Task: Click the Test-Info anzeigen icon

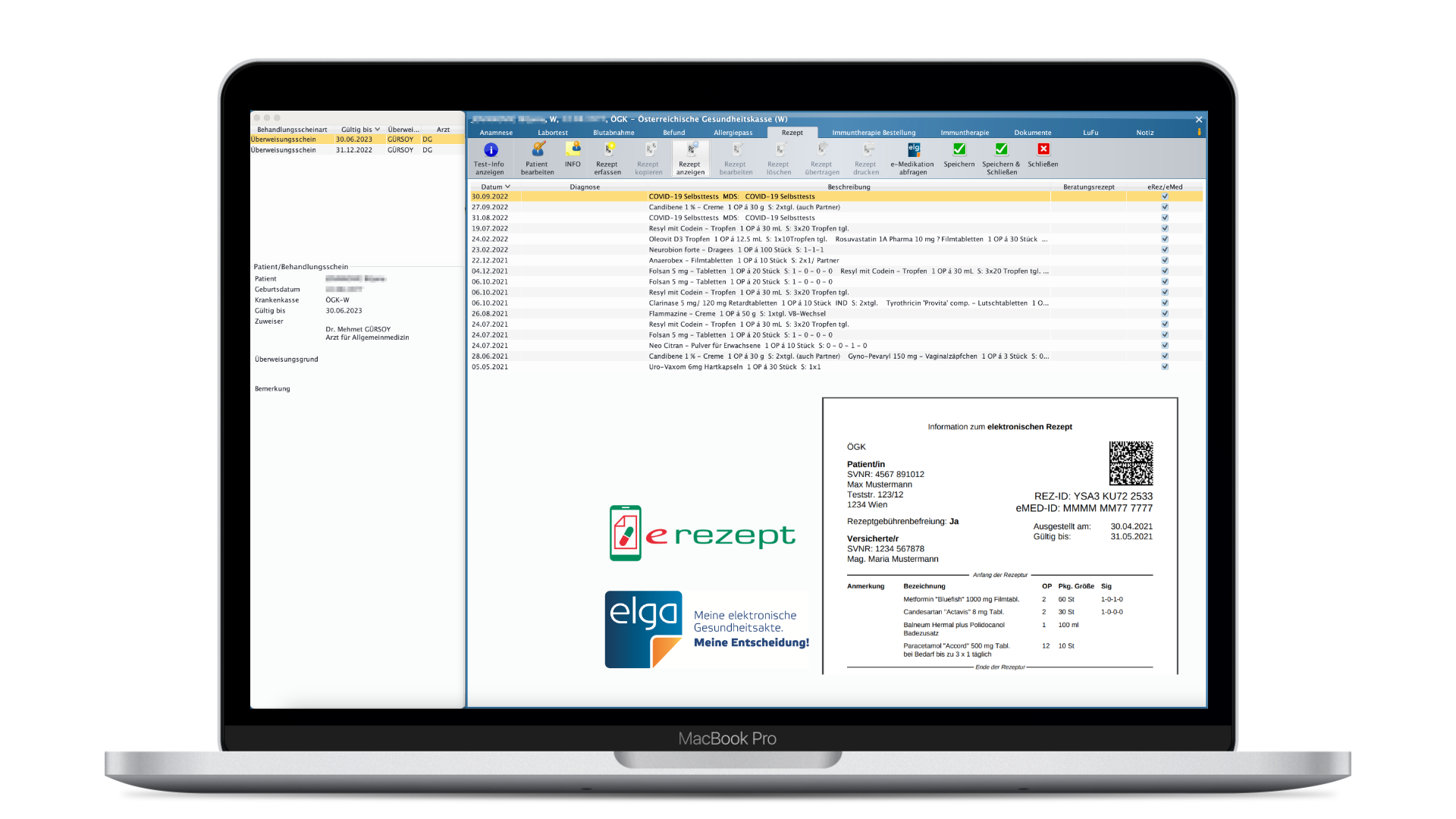Action: (x=490, y=150)
